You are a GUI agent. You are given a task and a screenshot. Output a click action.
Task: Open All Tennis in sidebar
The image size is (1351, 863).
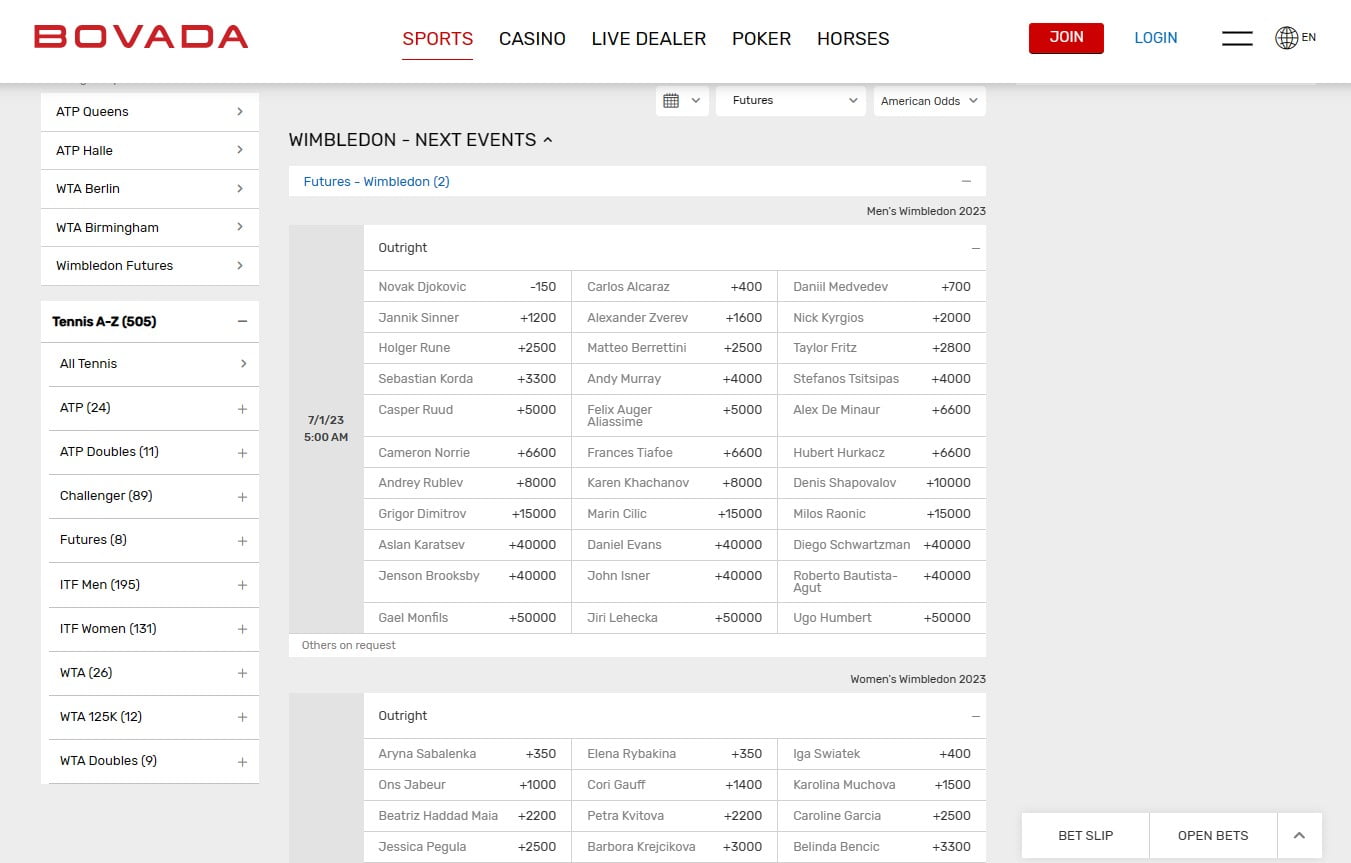[154, 364]
